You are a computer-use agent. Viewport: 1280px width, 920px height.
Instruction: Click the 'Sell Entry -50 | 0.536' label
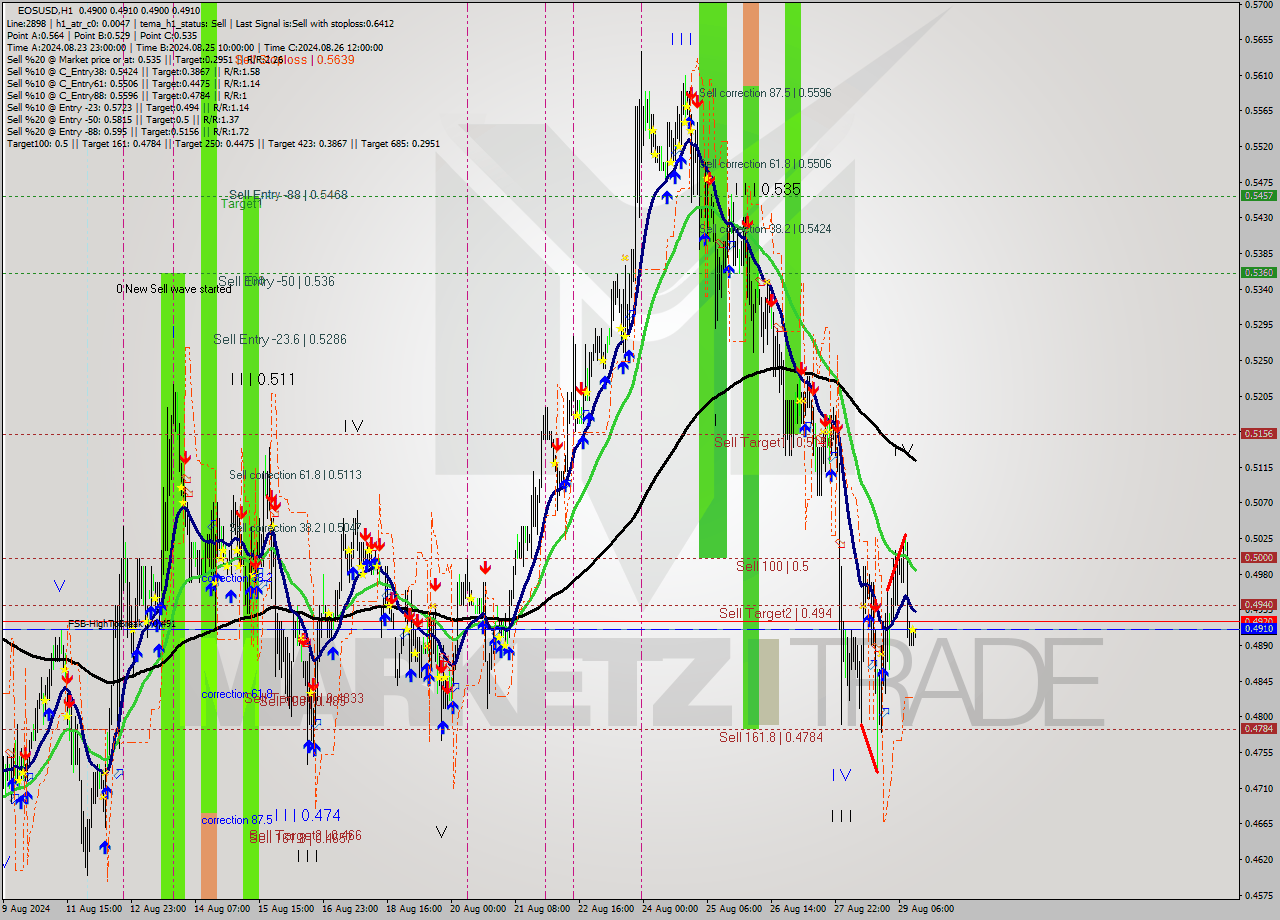276,282
